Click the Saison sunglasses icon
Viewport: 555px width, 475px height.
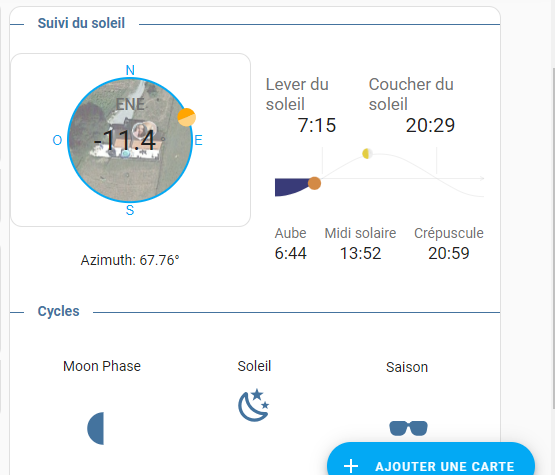408,428
